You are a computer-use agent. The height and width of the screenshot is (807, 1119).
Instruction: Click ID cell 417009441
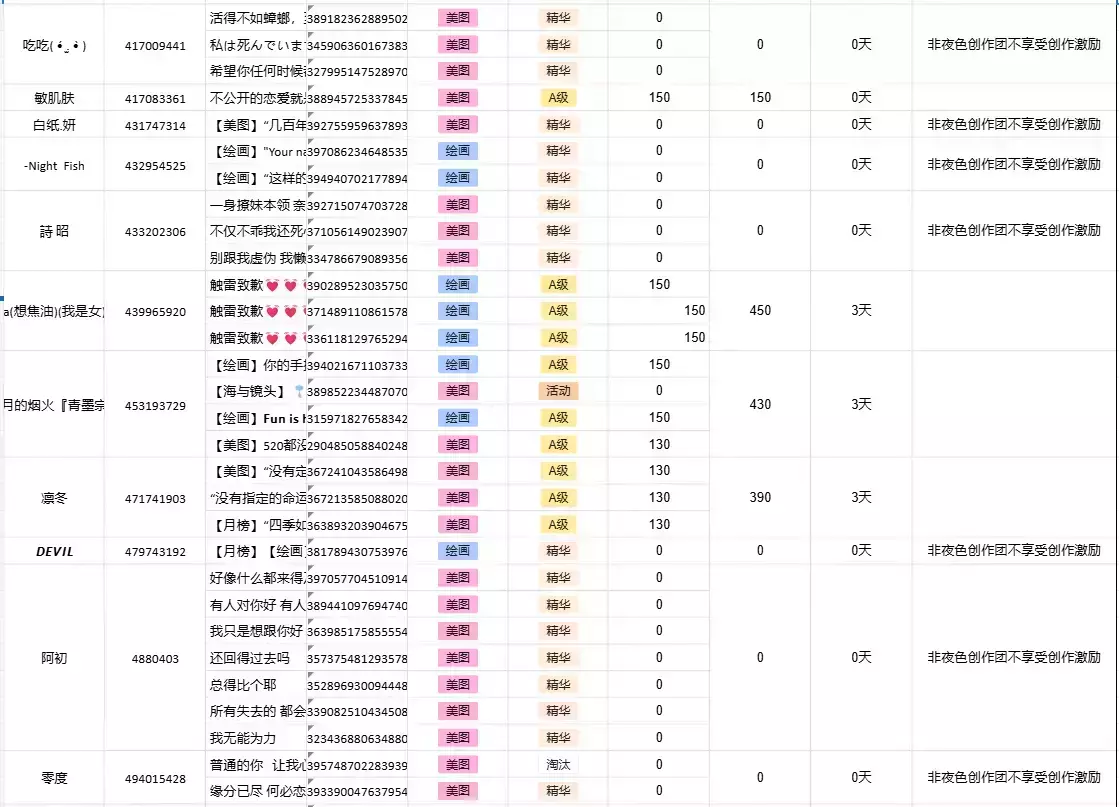pos(155,45)
